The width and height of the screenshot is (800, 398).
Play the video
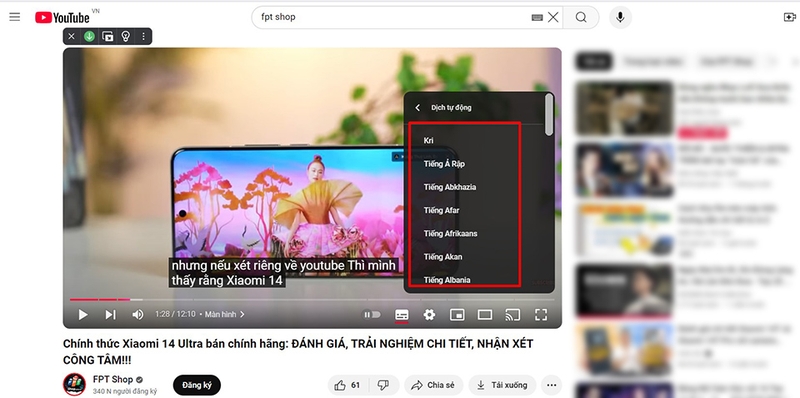[83, 315]
